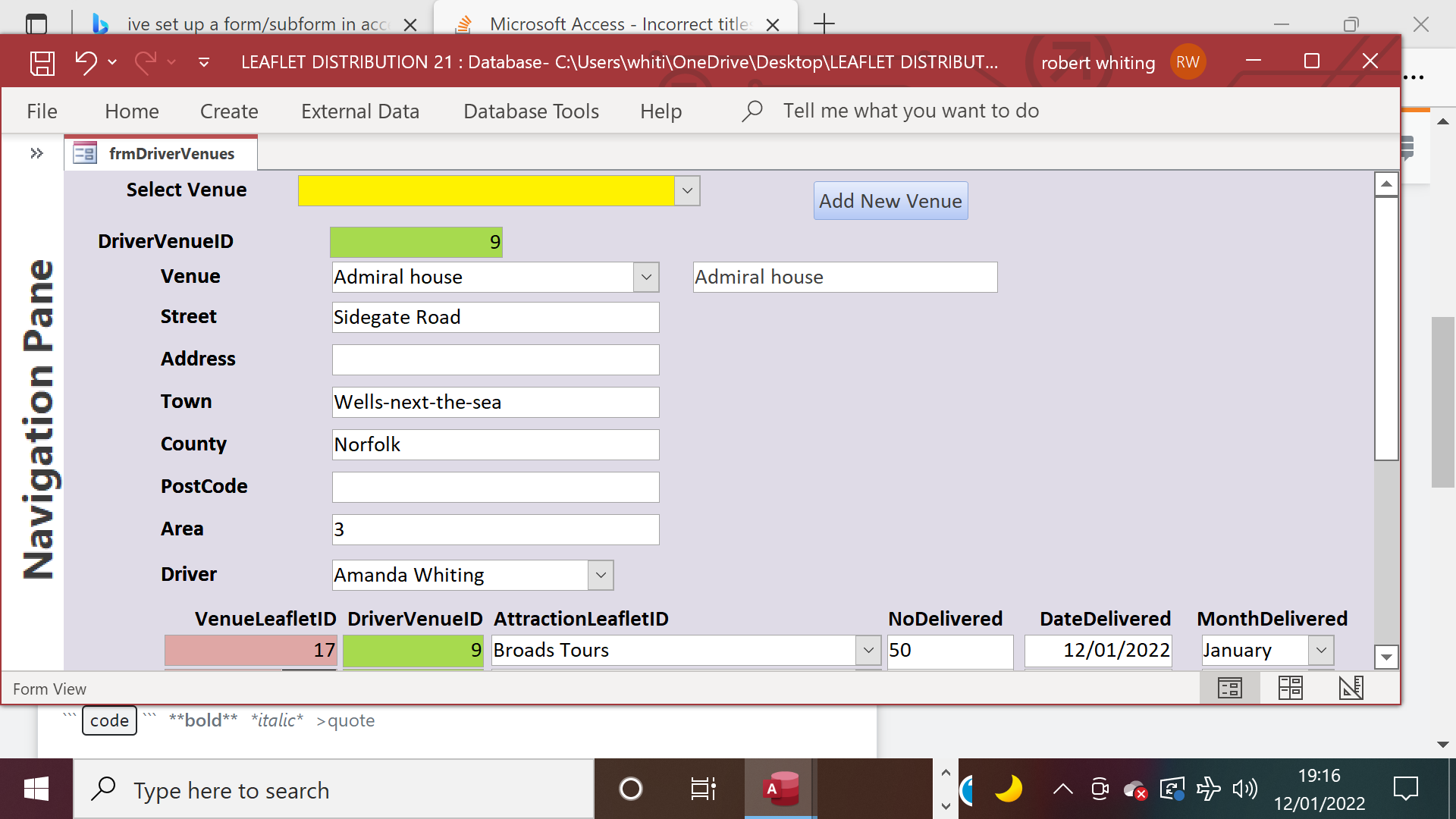Switch to Form View icon in status bar

(x=1230, y=688)
